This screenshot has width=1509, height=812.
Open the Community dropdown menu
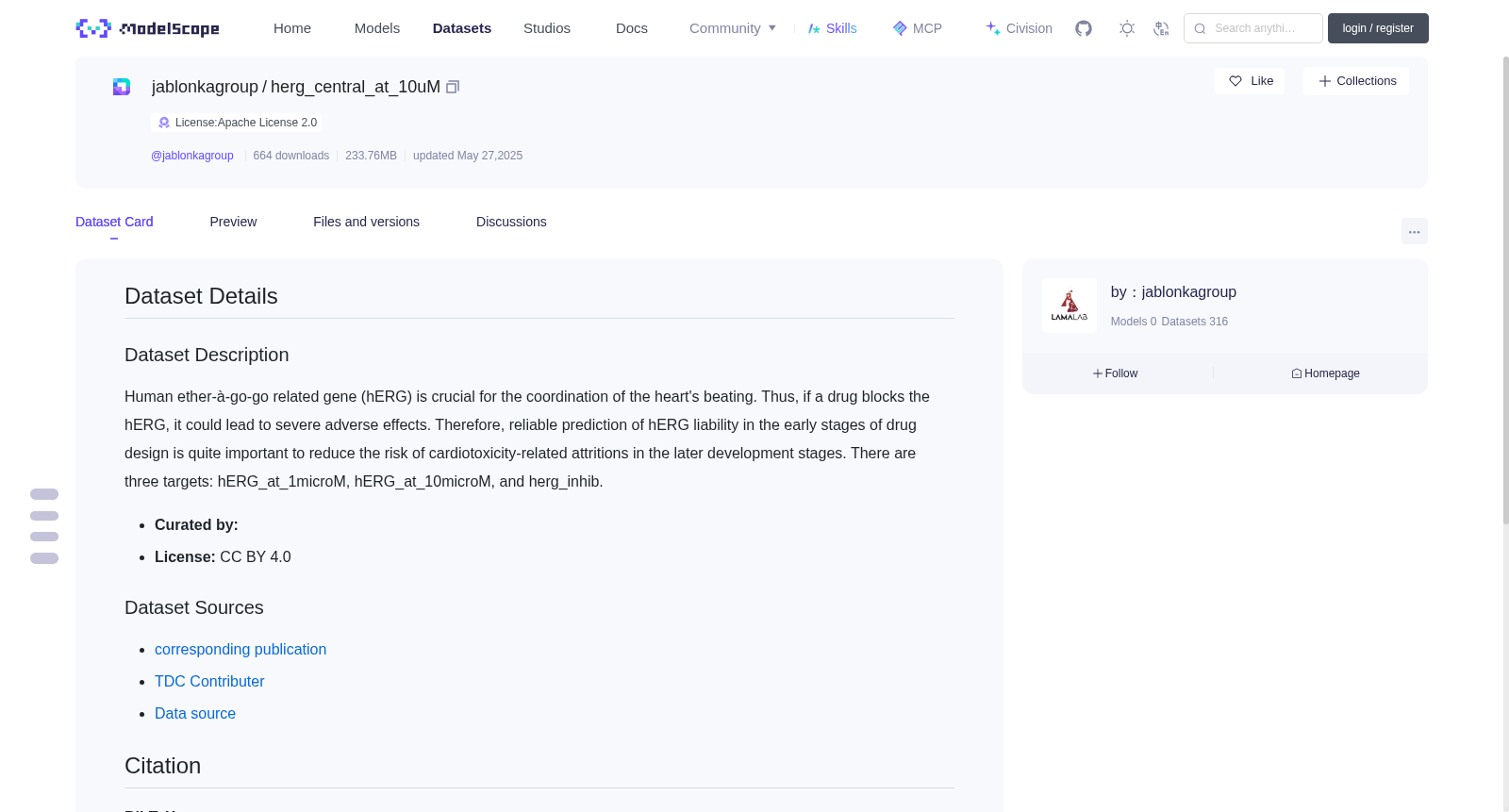point(733,28)
